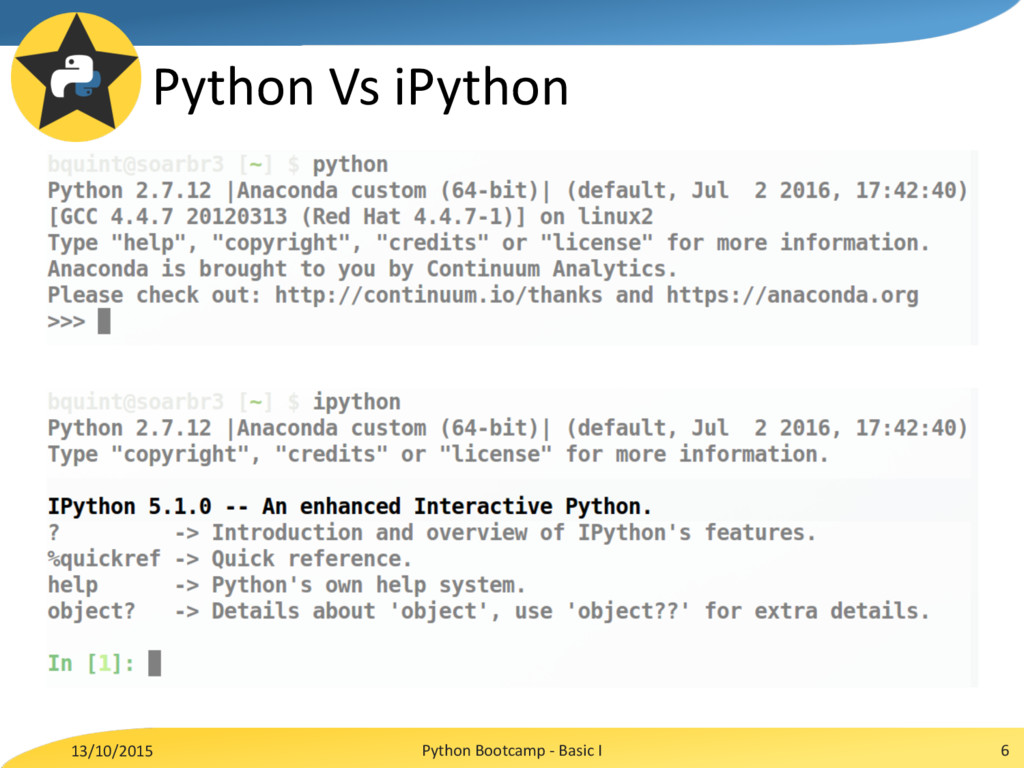Click the line starting 'Type "copyright", "credits"' in the ipython terminal
This screenshot has height=768, width=1024.
438,454
